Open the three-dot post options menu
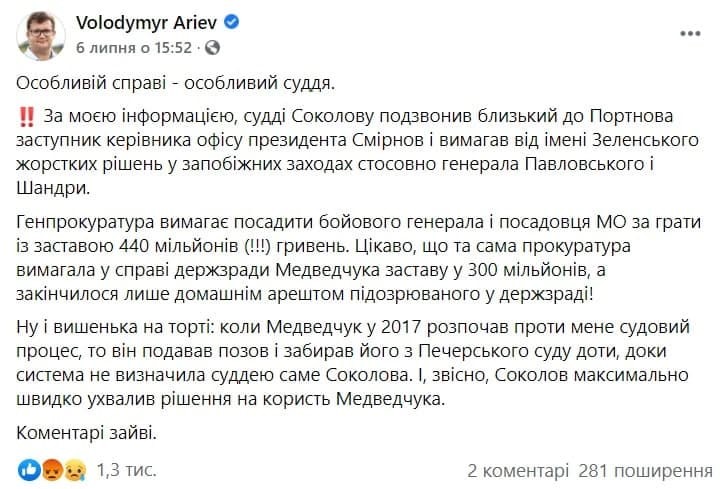Image resolution: width=722 pixels, height=489 pixels. [688, 31]
